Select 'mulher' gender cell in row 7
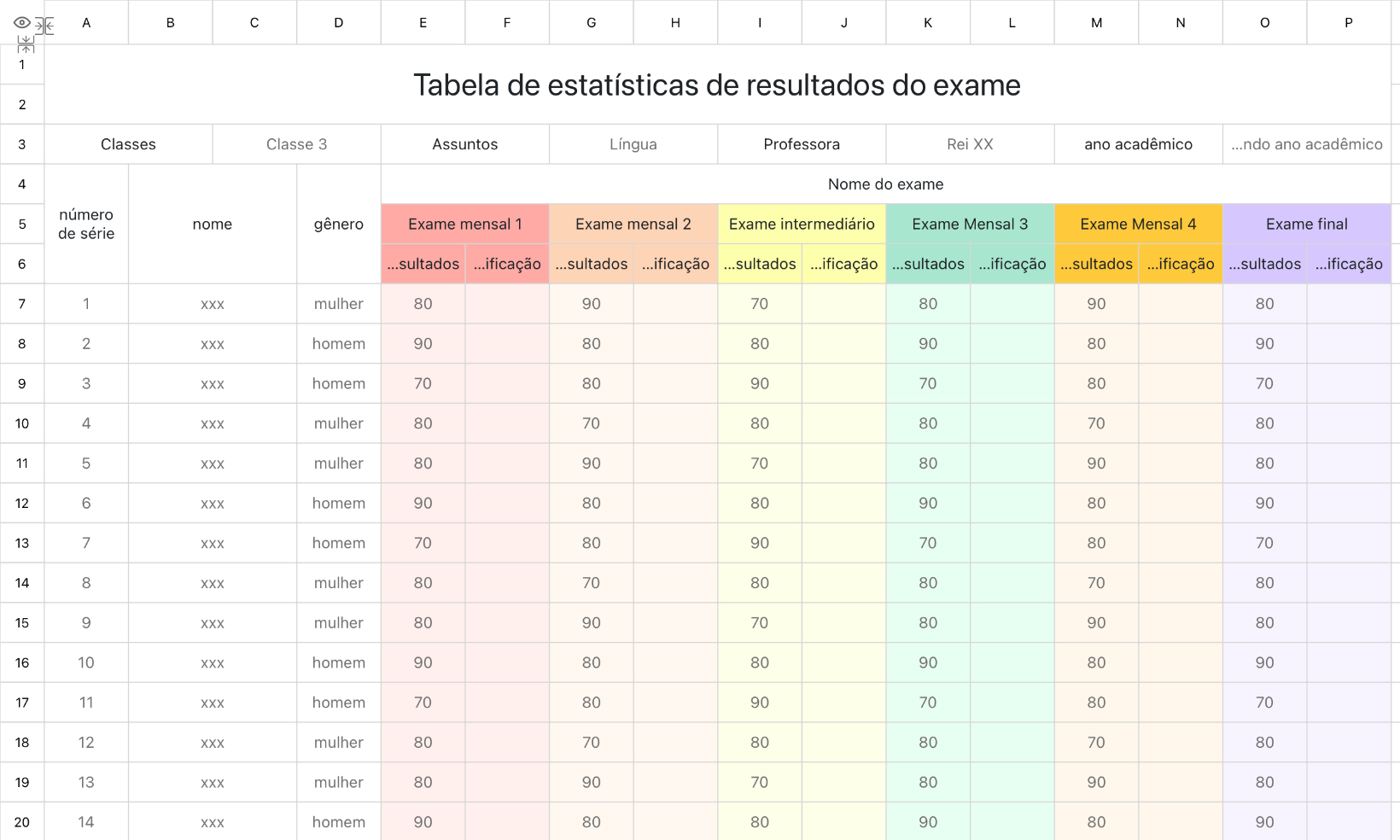Viewport: 1400px width, 840px height. [339, 304]
